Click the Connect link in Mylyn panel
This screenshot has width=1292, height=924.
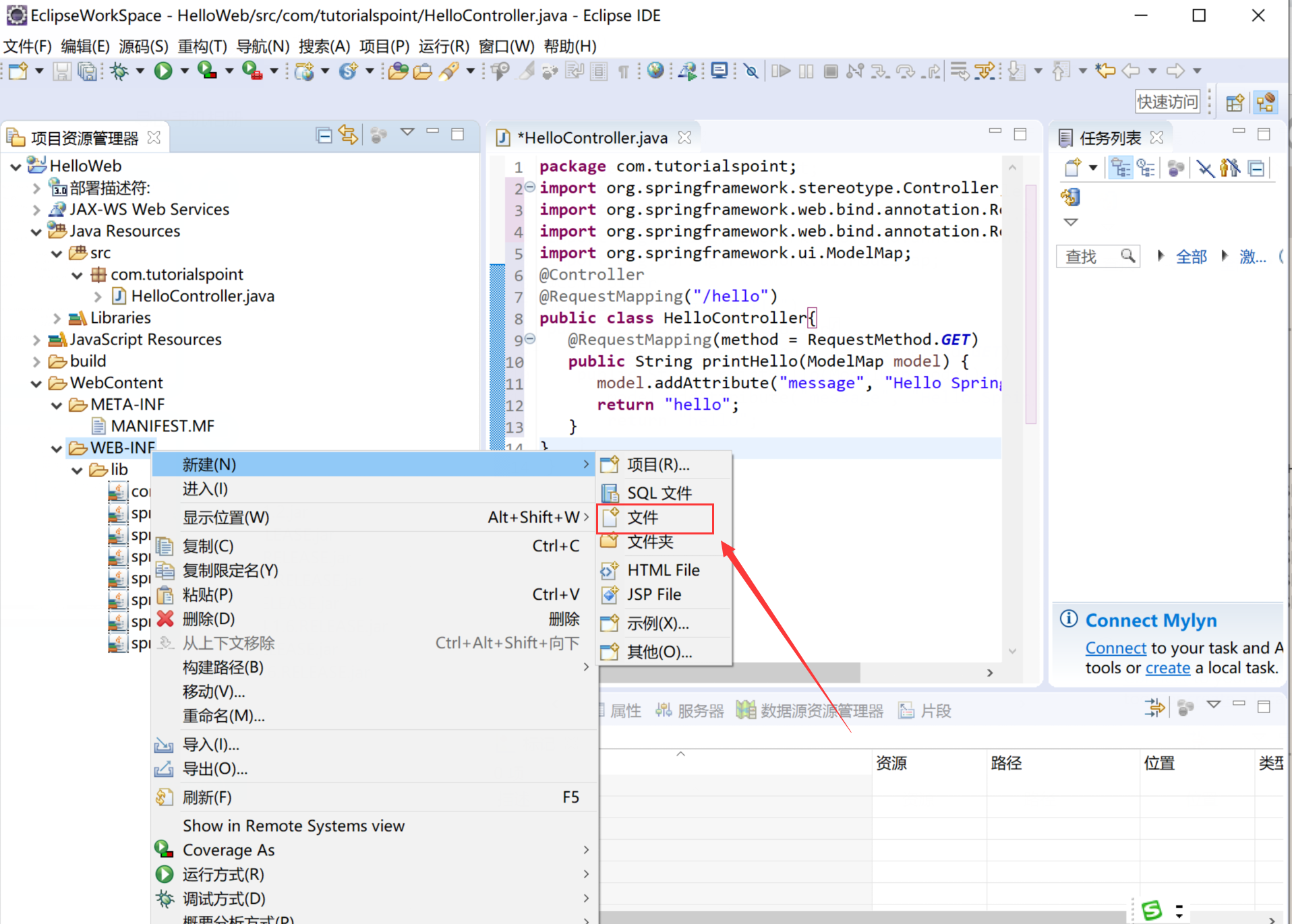(1115, 648)
